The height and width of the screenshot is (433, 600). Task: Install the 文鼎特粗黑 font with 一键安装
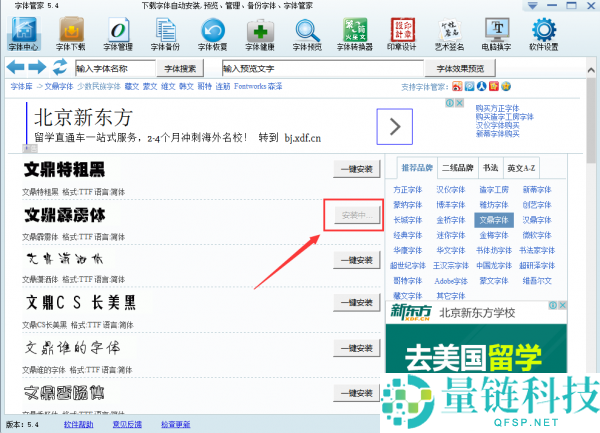[x=356, y=169]
